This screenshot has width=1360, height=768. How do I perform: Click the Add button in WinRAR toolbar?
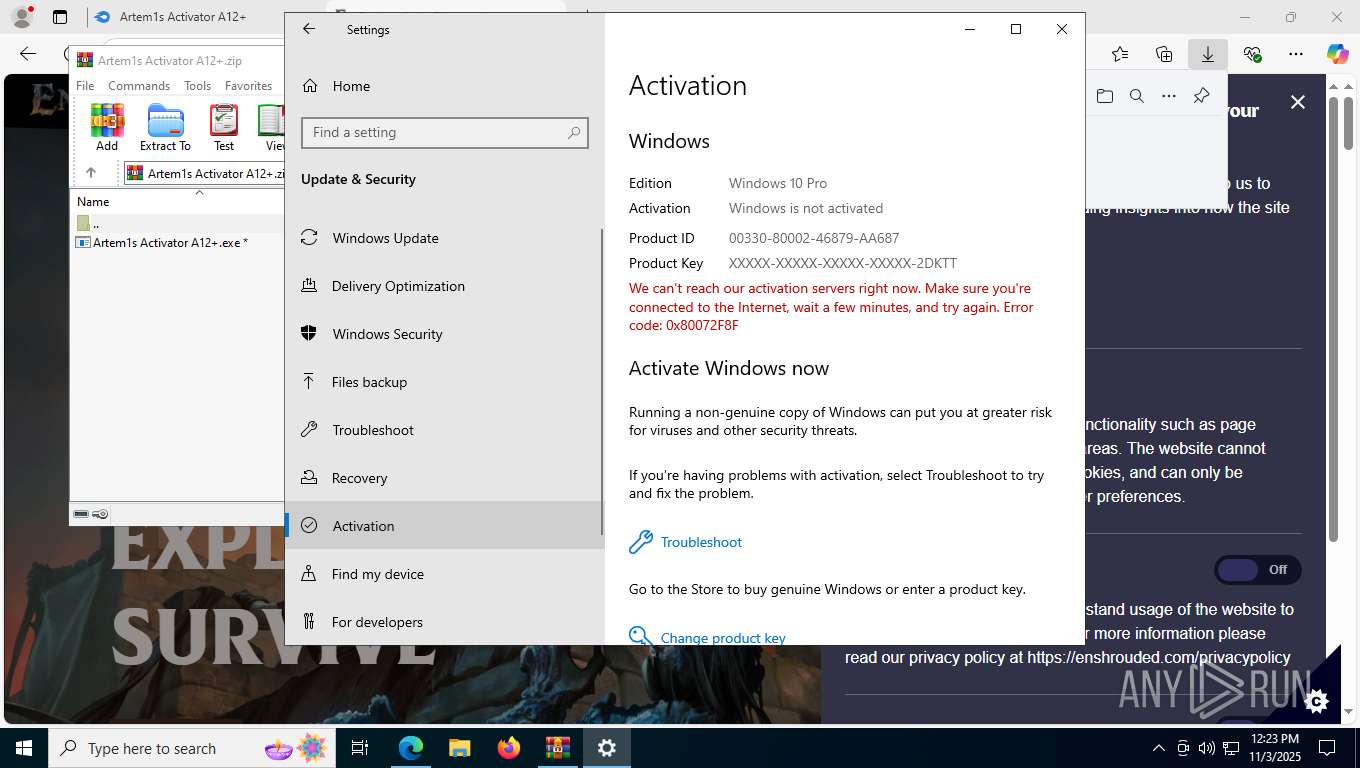(107, 127)
